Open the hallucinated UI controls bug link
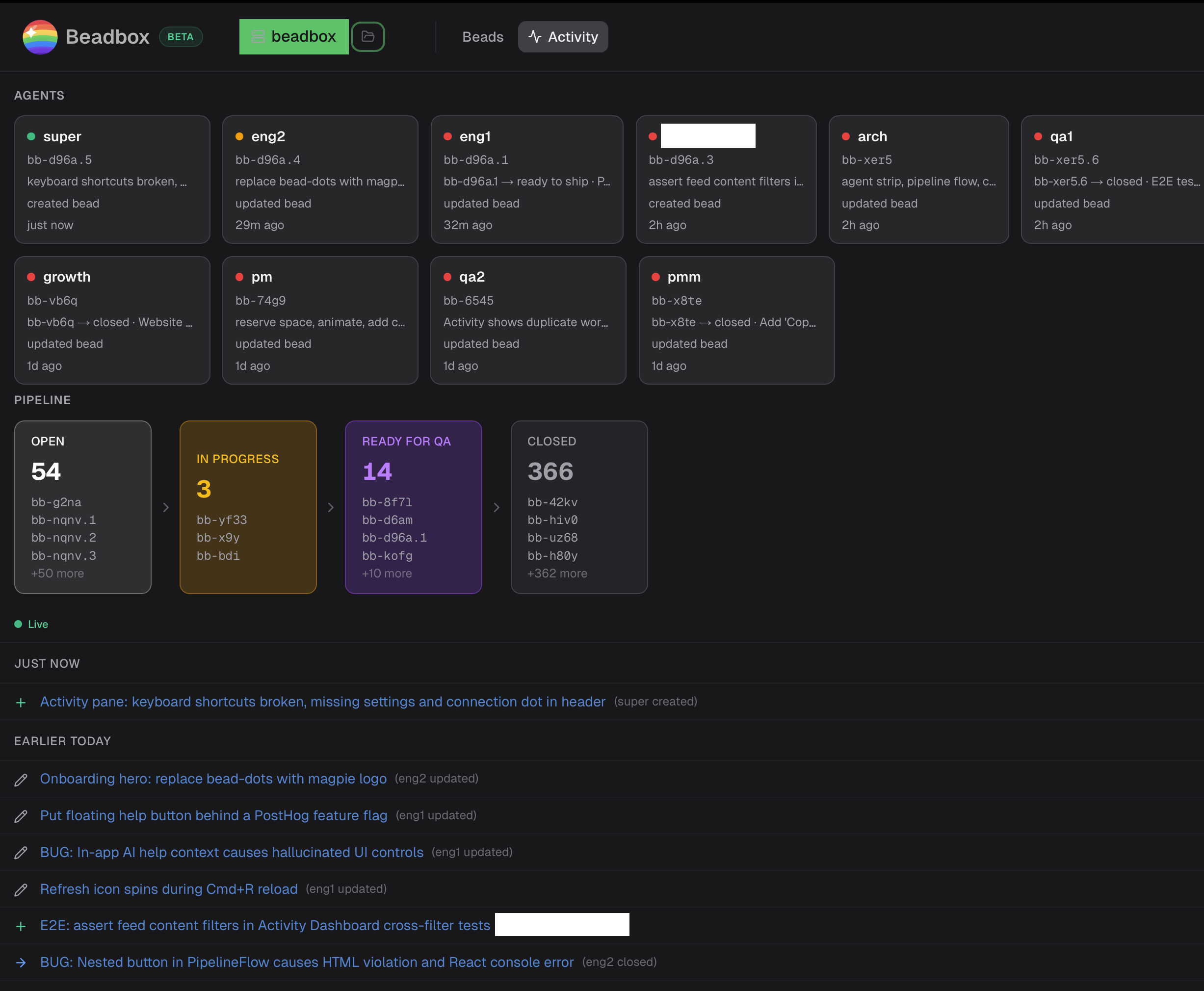Viewport: 1204px width, 991px height. pyautogui.click(x=231, y=852)
